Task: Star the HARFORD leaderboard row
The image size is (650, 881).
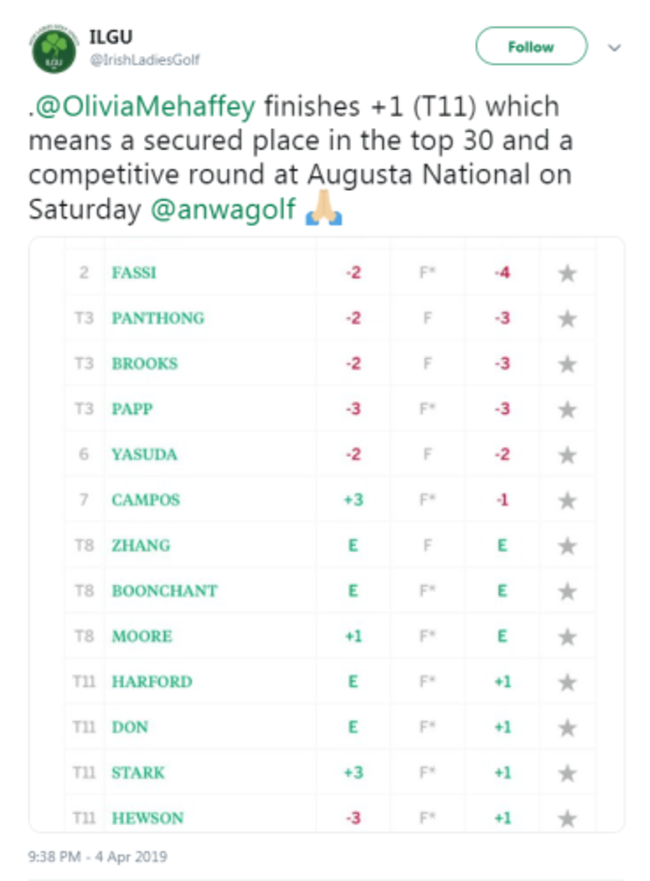Action: [567, 682]
